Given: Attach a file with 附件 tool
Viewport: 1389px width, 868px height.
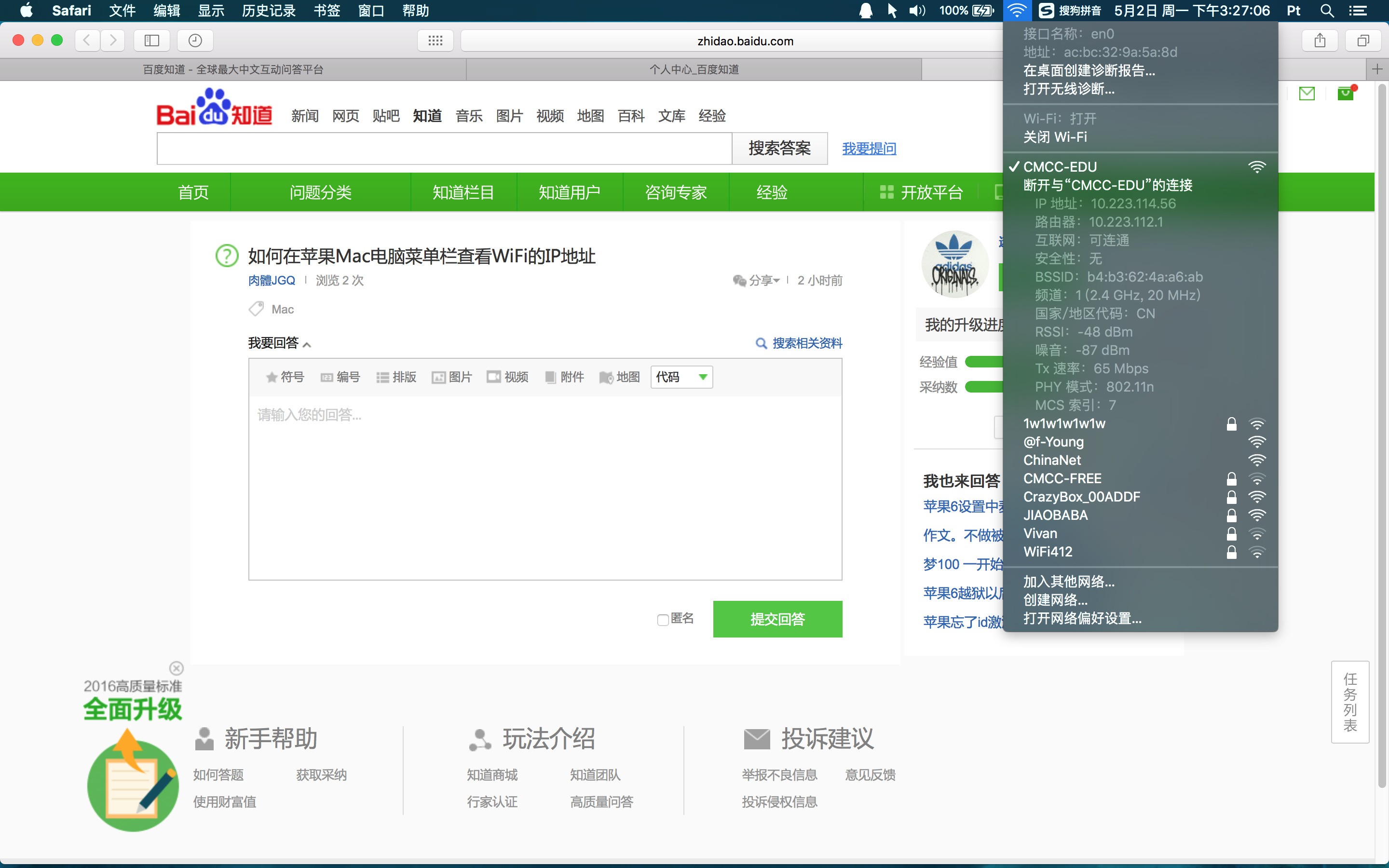Looking at the screenshot, I should [564, 377].
